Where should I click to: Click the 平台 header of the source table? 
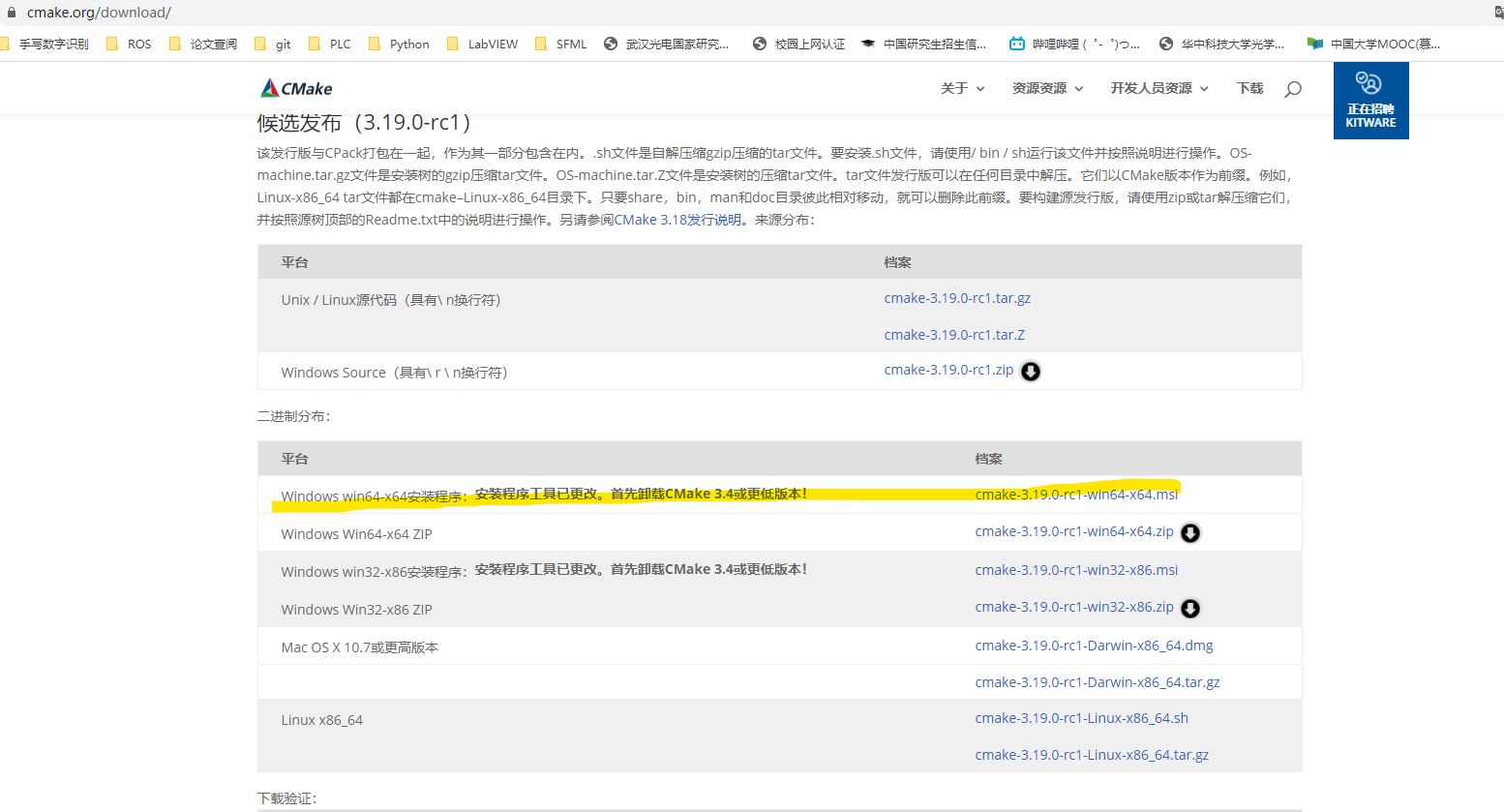(x=294, y=262)
